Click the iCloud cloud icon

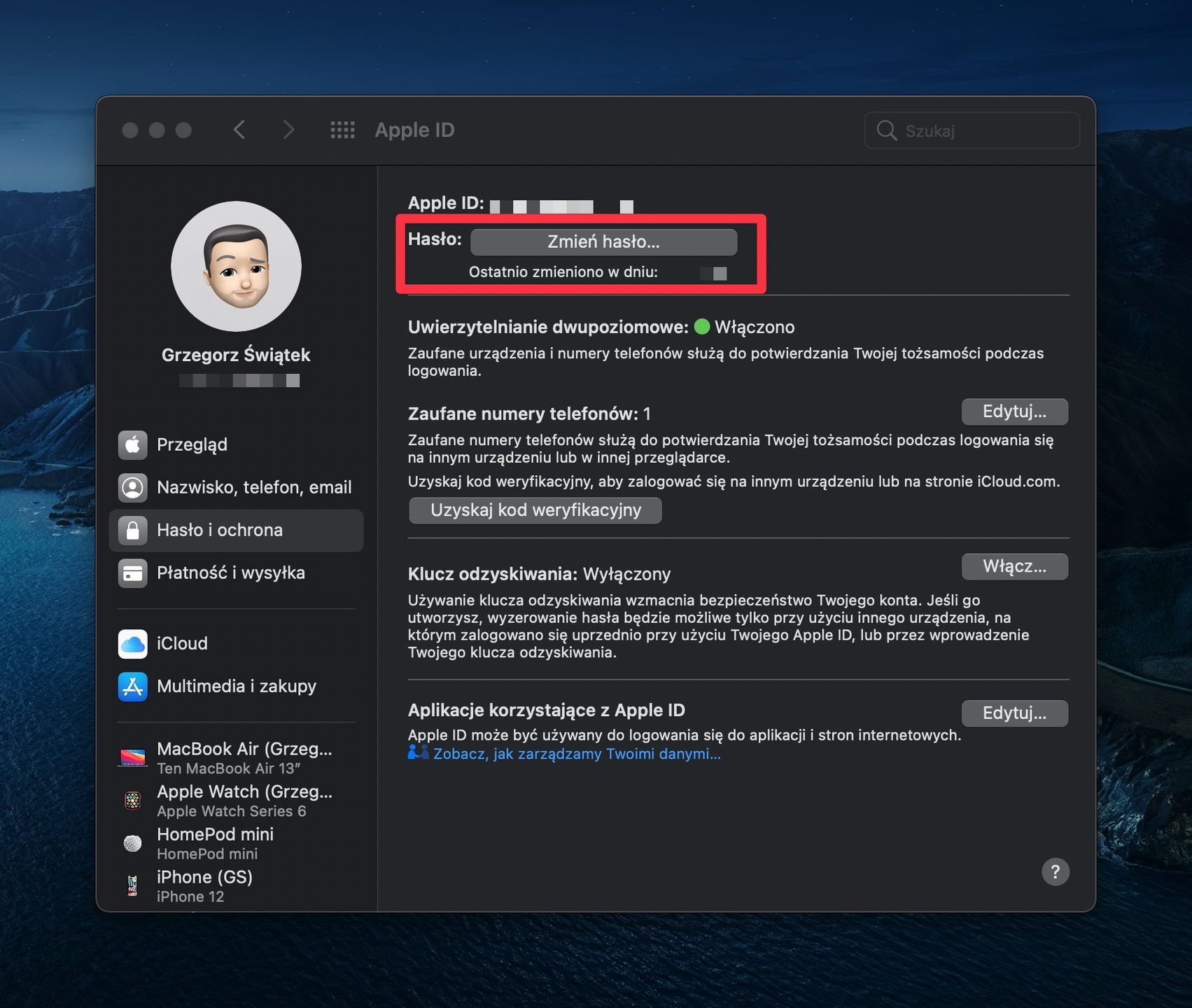tap(133, 643)
